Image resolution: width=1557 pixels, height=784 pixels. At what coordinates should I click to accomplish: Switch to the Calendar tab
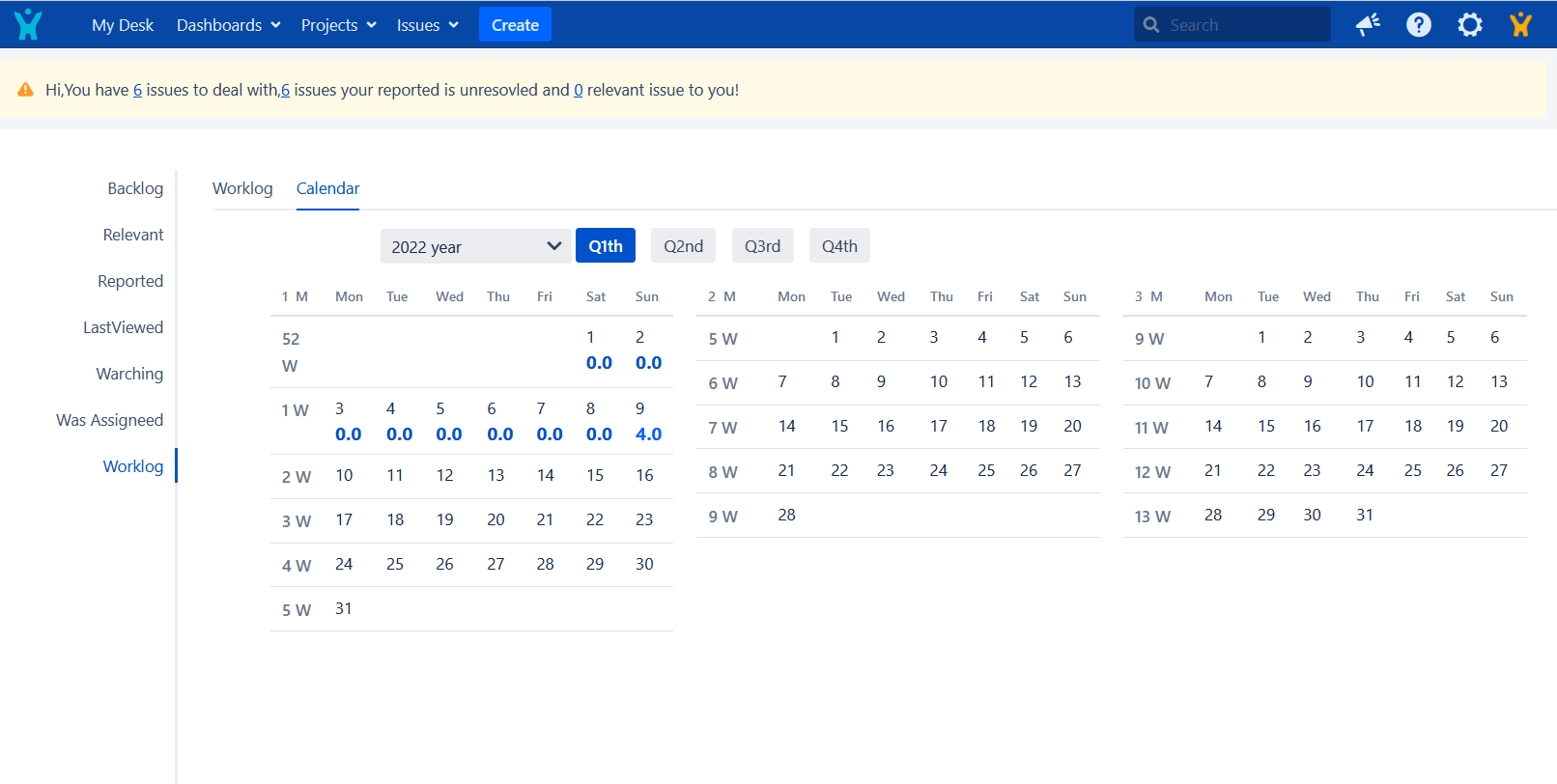(x=327, y=188)
